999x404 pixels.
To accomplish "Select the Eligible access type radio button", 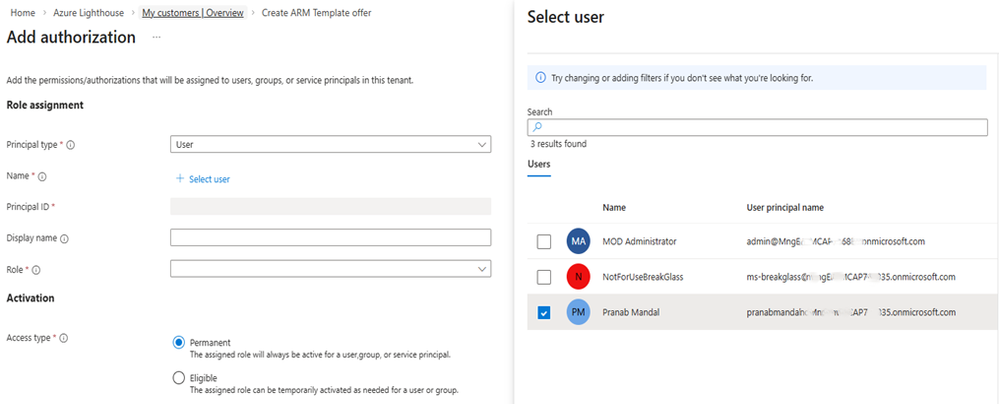I will click(180, 378).
